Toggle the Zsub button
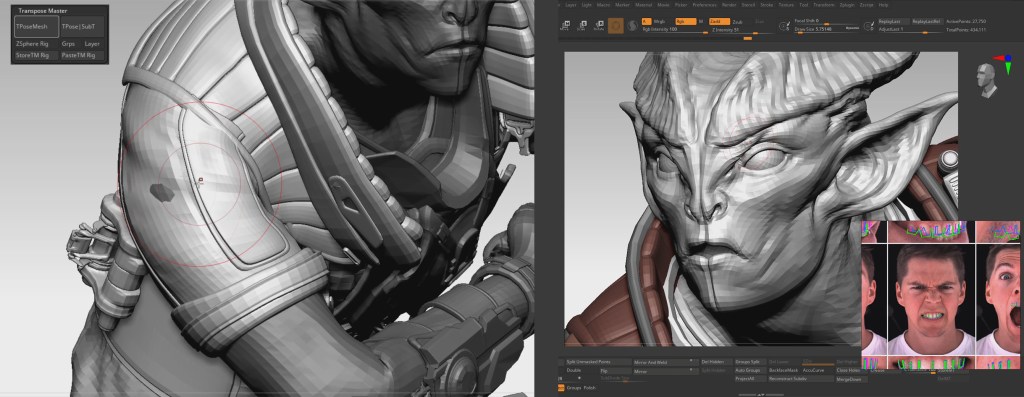 737,22
